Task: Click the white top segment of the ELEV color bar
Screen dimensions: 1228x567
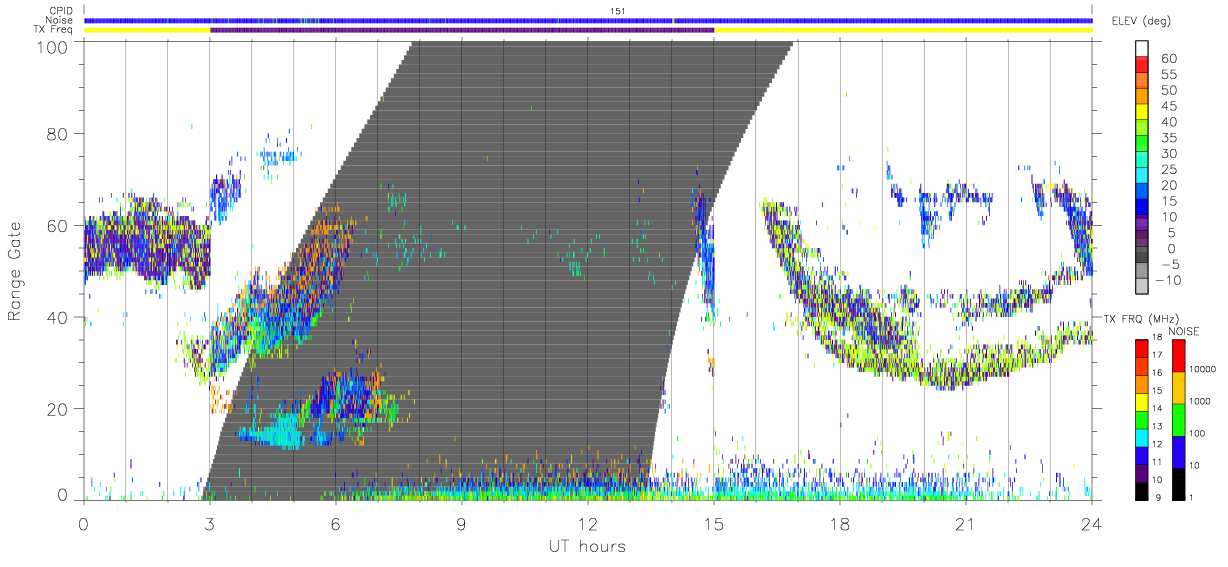Action: point(1142,49)
